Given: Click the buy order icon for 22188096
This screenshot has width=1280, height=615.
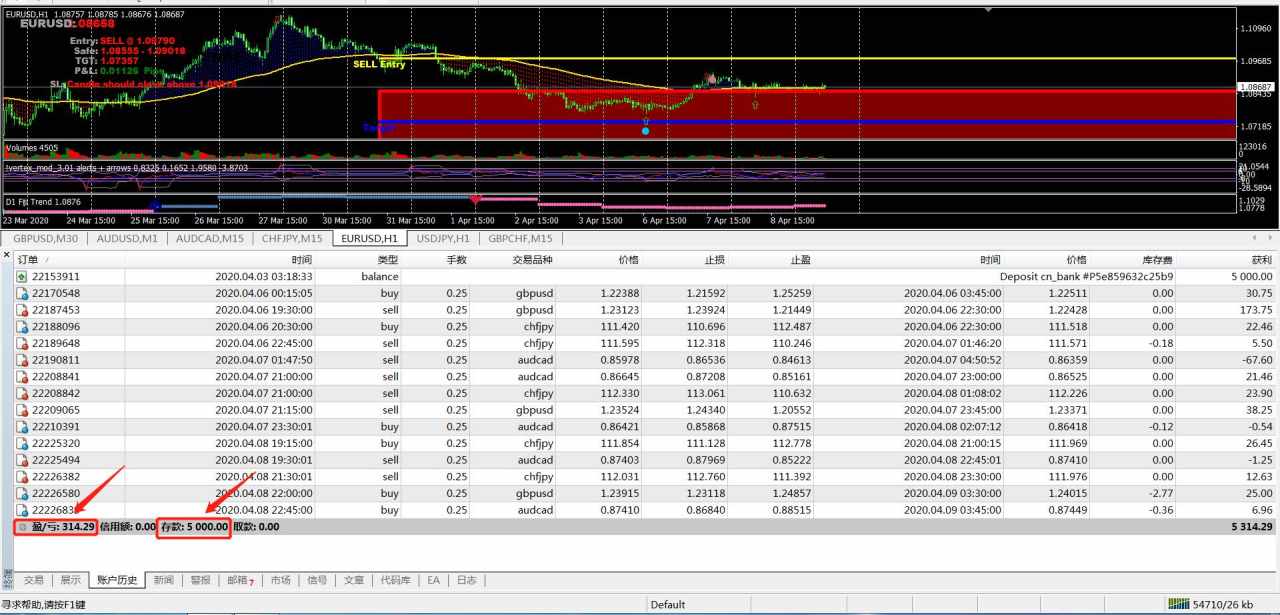Looking at the screenshot, I should pos(22,327).
